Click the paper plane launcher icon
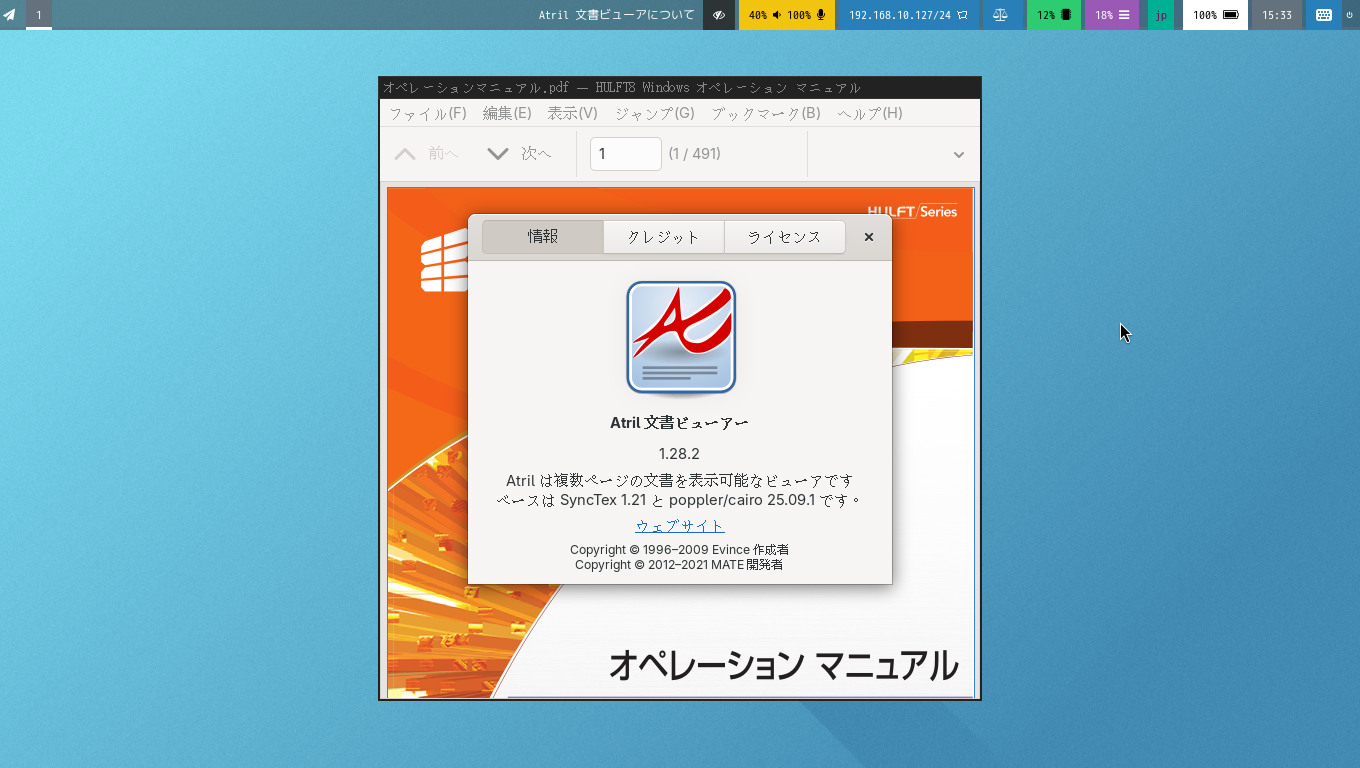Image resolution: width=1360 pixels, height=768 pixels. (x=10, y=15)
